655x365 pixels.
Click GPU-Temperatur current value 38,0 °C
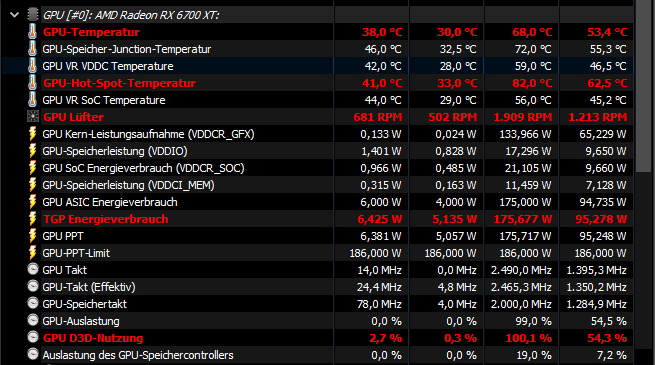pyautogui.click(x=382, y=32)
